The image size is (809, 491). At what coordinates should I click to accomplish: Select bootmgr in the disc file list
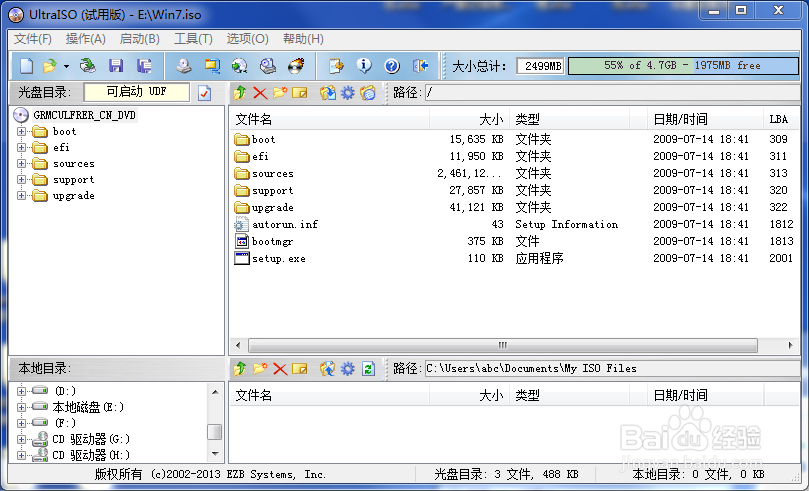(x=272, y=241)
